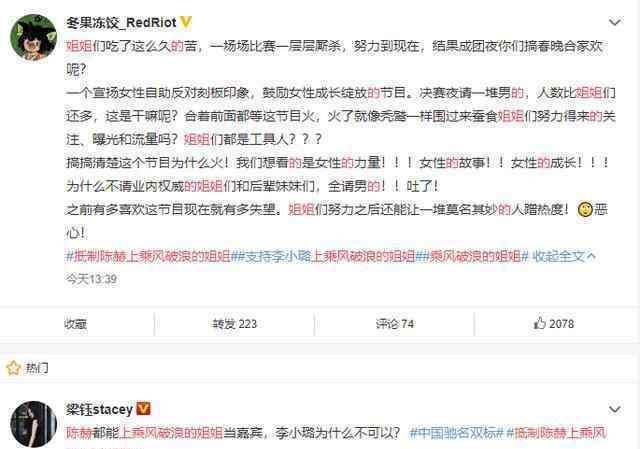Click the emoji face before 恶心
Screen dimensions: 640x449
tap(585, 210)
